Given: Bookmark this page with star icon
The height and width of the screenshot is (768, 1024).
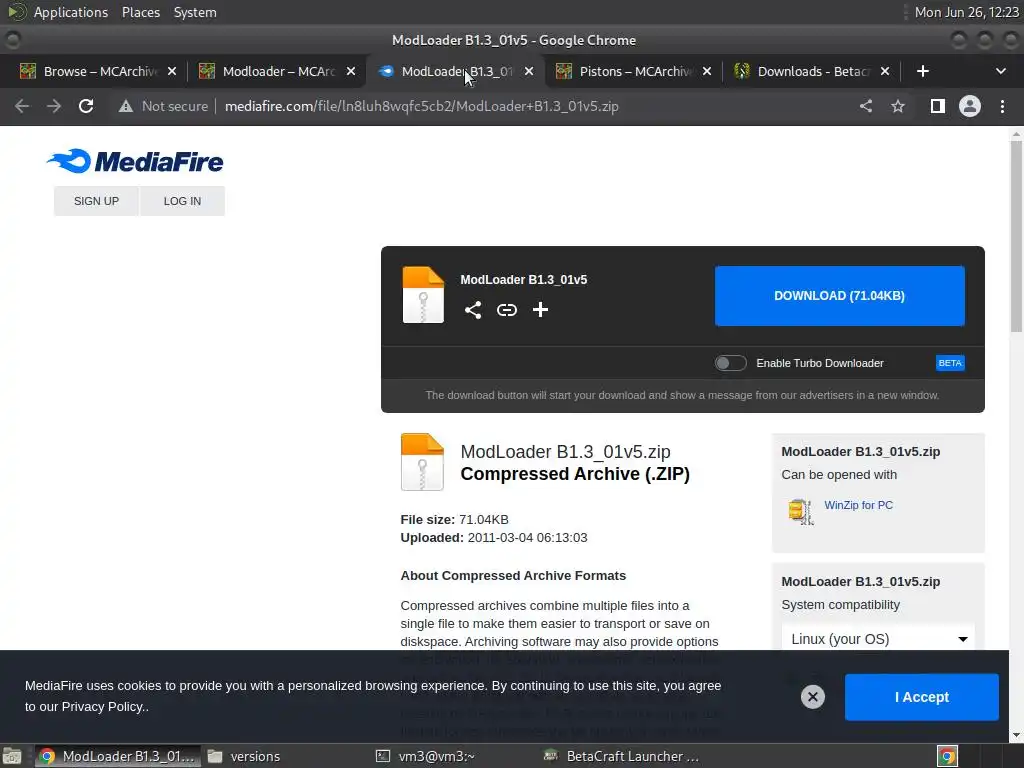Looking at the screenshot, I should [898, 106].
